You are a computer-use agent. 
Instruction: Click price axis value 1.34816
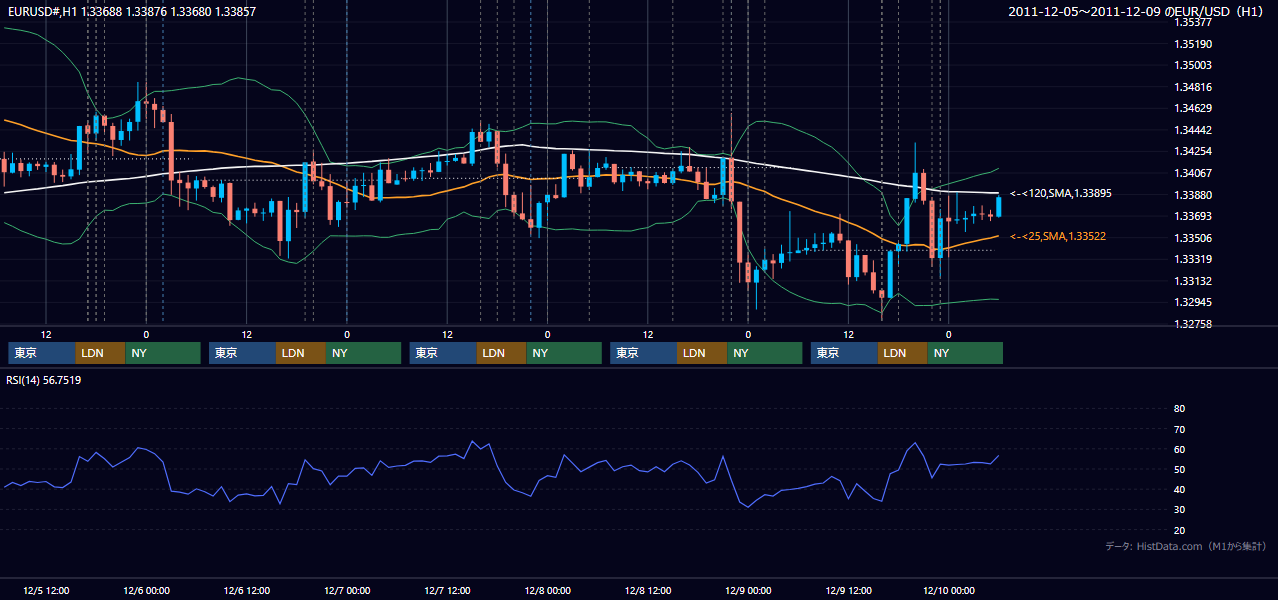click(x=1193, y=87)
